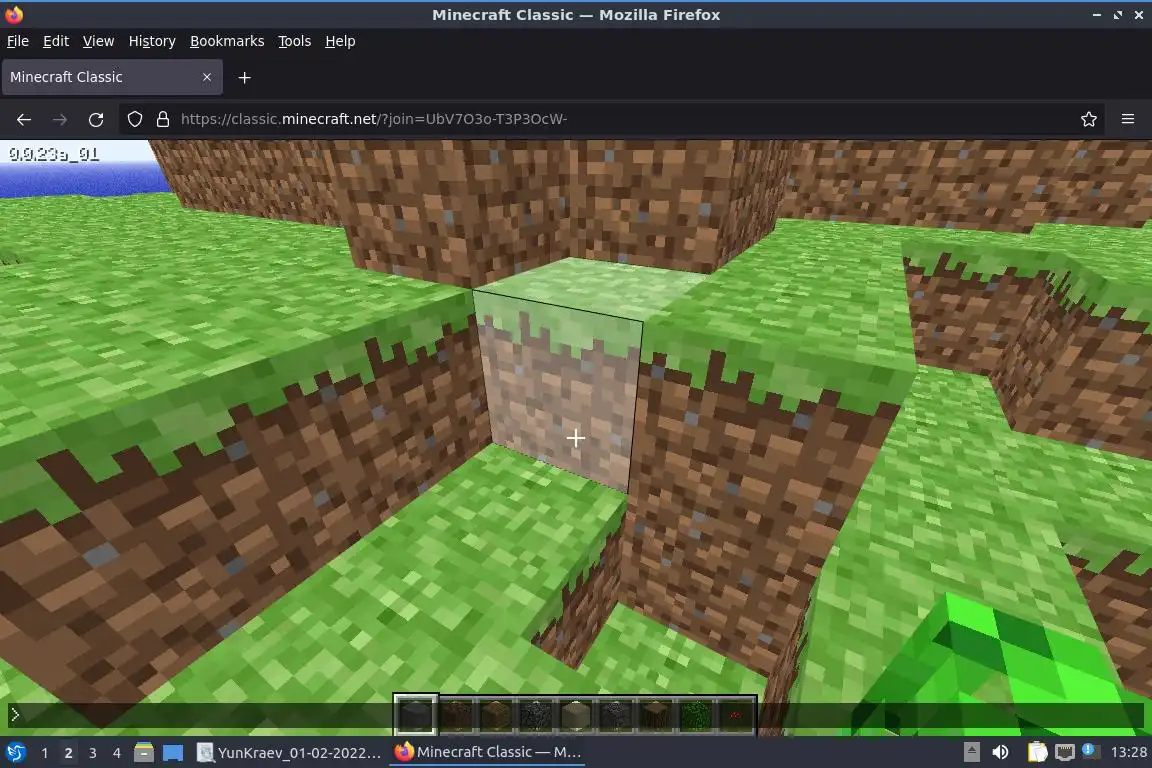The height and width of the screenshot is (768, 1152).
Task: Select the ninth hotbar slot with red mushroom
Action: [734, 714]
